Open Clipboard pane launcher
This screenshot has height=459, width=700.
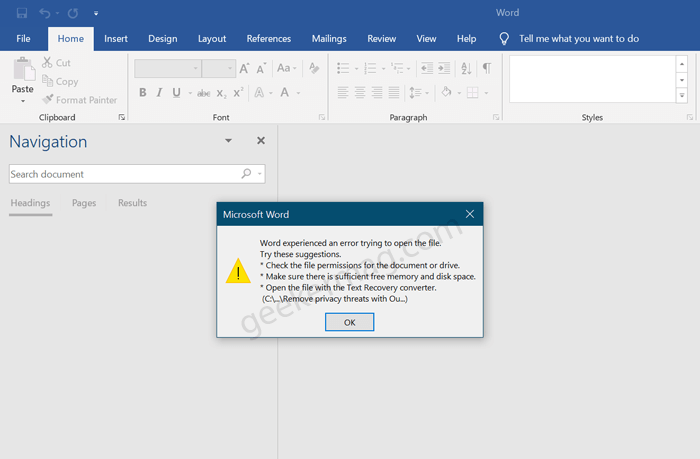[121, 117]
